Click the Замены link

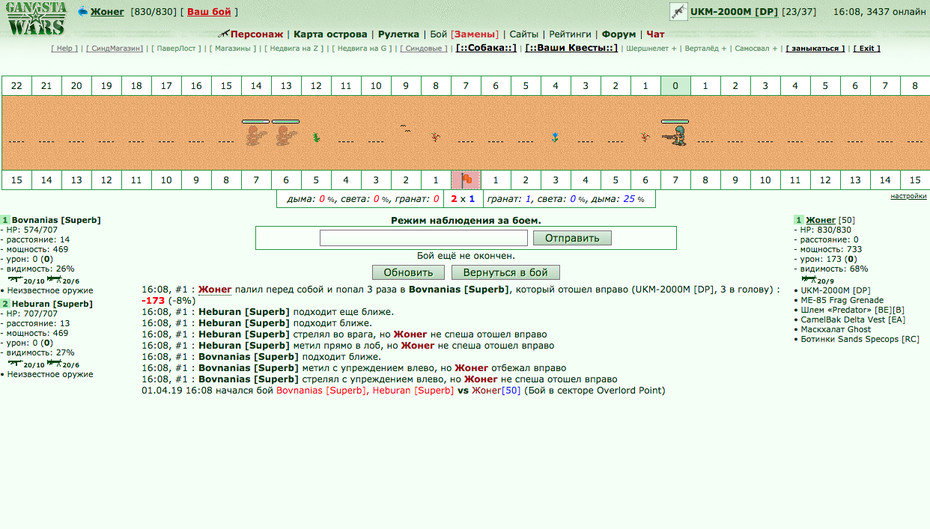(474, 34)
